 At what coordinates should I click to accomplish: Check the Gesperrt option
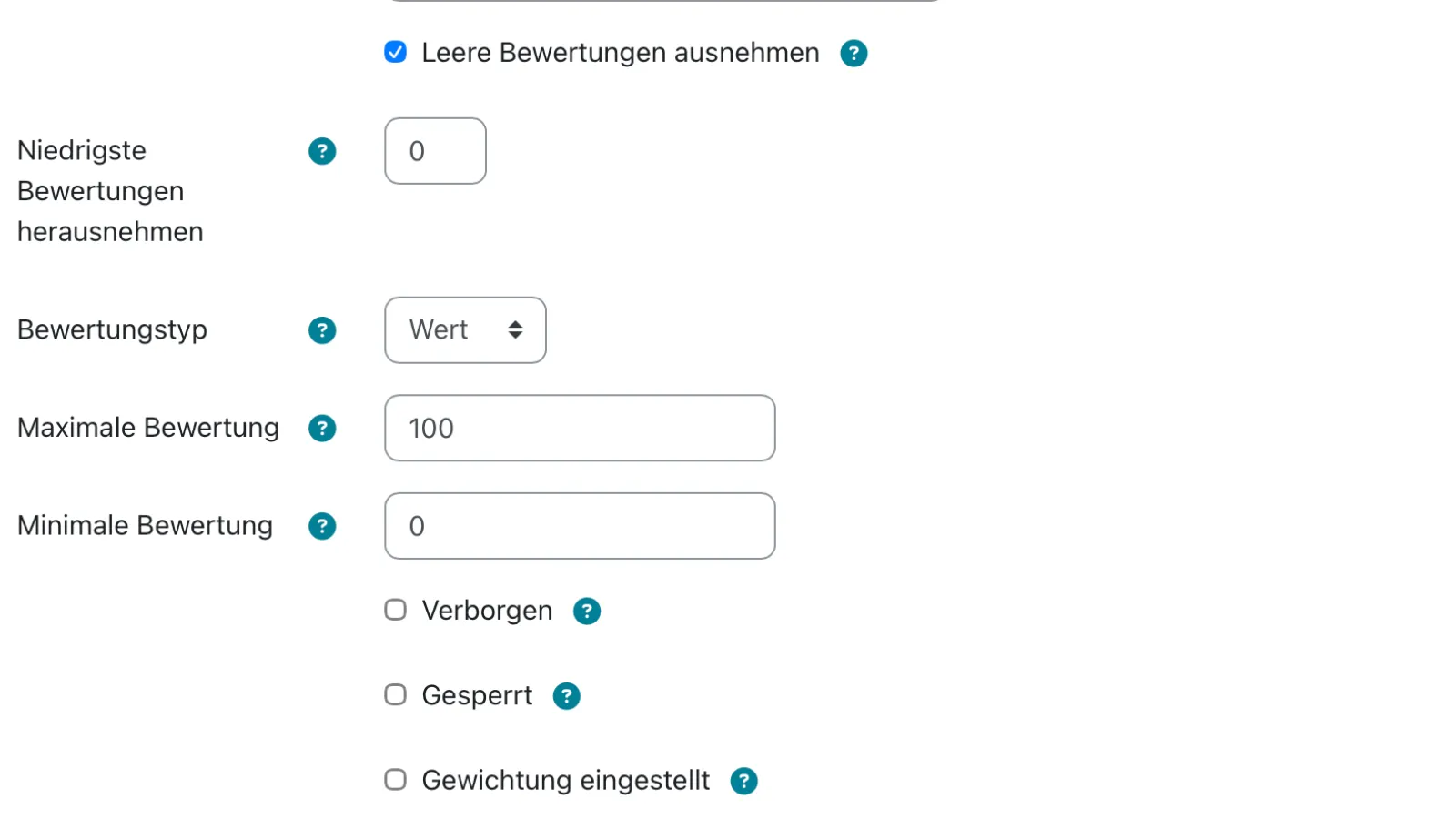[395, 694]
